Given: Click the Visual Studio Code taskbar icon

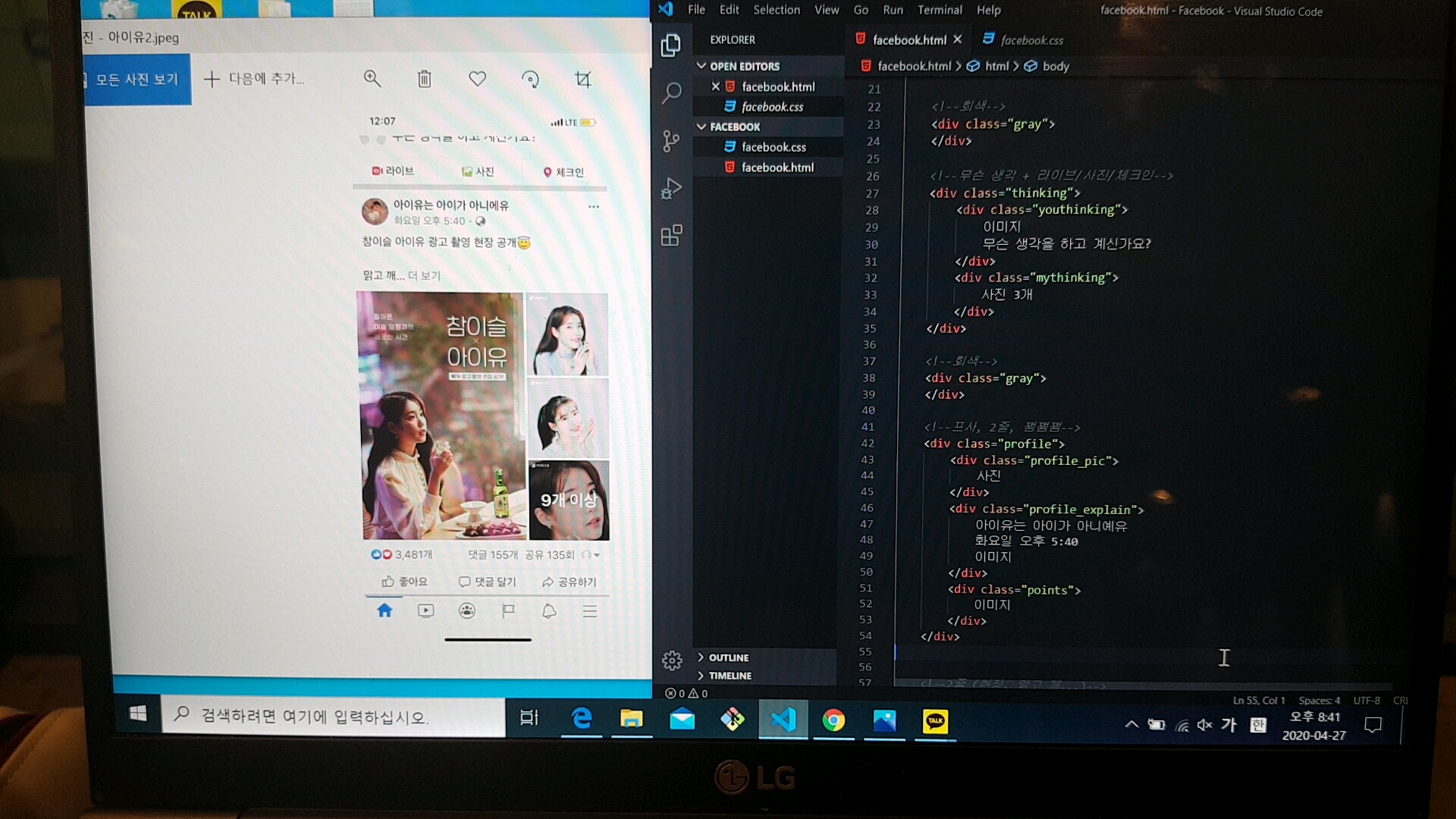Looking at the screenshot, I should coord(783,719).
